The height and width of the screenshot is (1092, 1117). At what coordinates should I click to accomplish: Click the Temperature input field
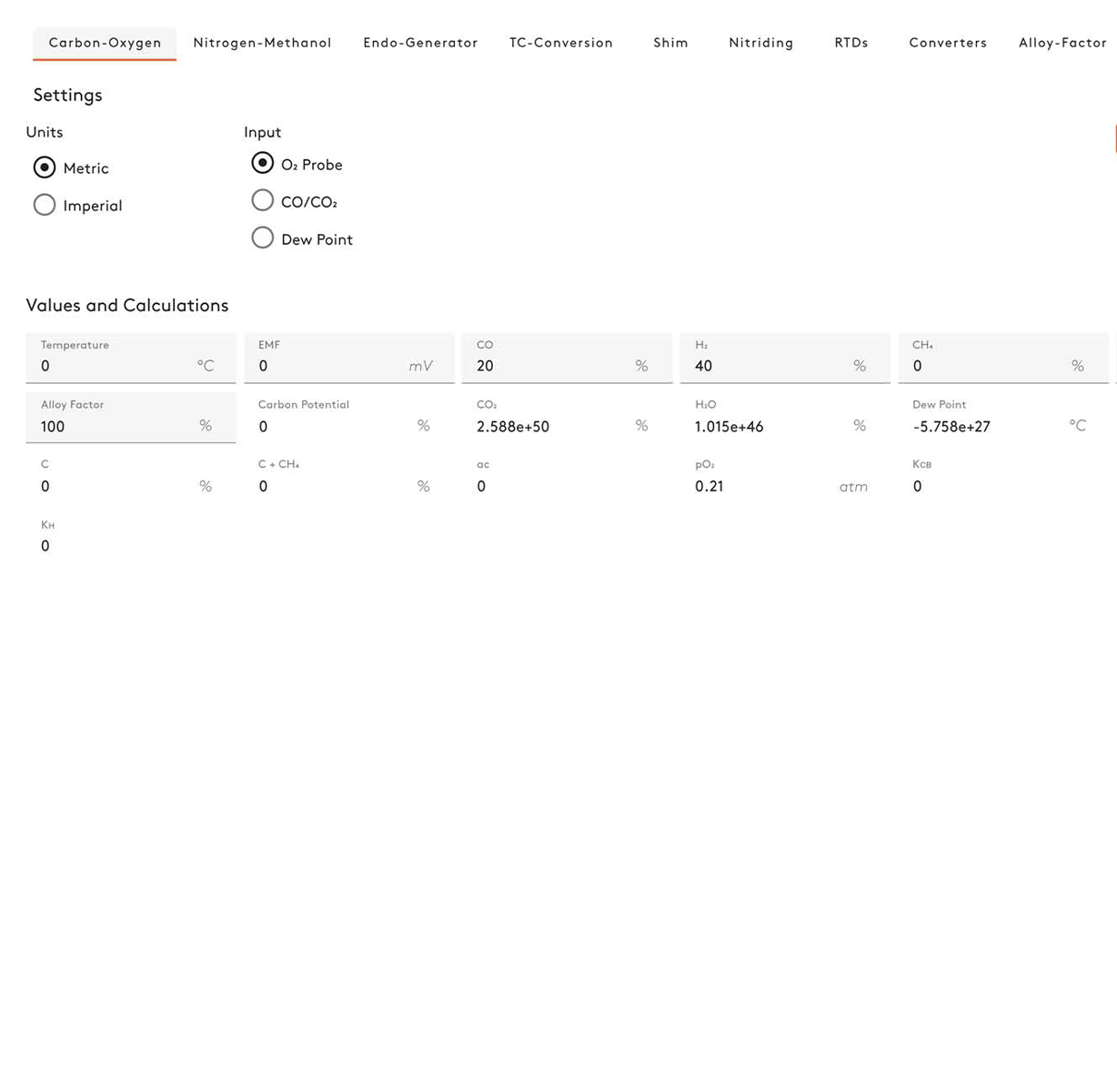pyautogui.click(x=114, y=366)
